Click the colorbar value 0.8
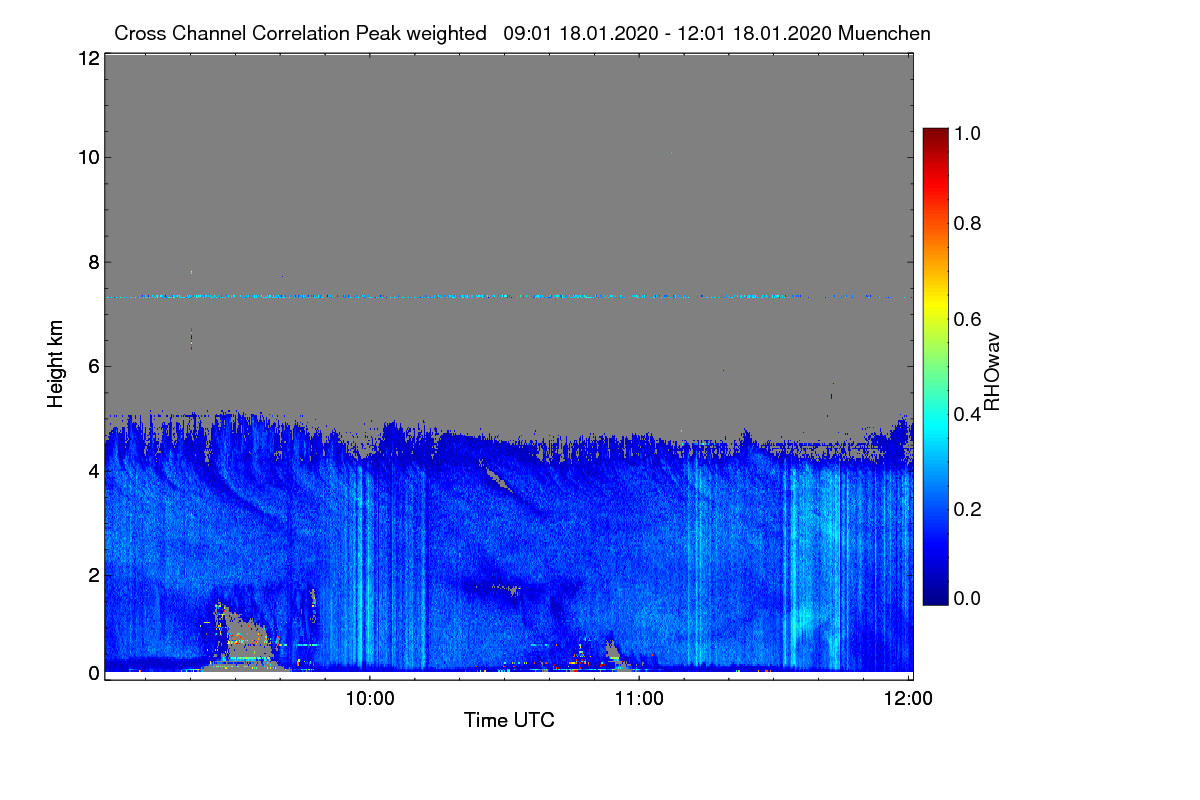This screenshot has width=1200, height=800. (968, 224)
